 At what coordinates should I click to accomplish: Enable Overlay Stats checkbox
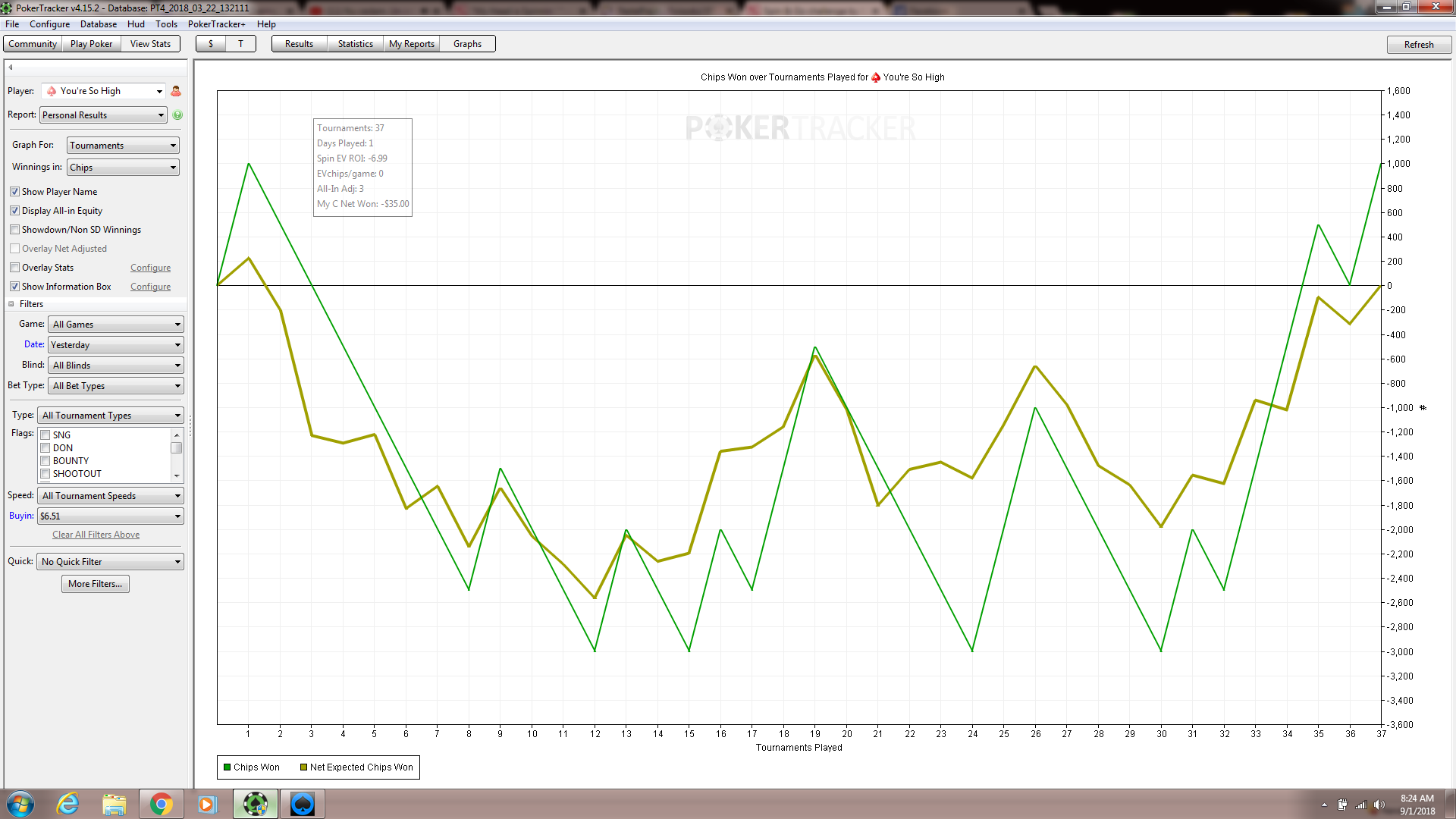[x=14, y=268]
